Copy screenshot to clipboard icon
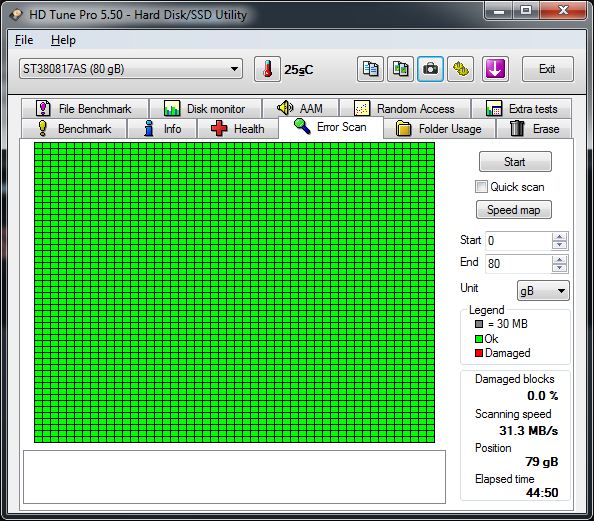 coord(400,69)
